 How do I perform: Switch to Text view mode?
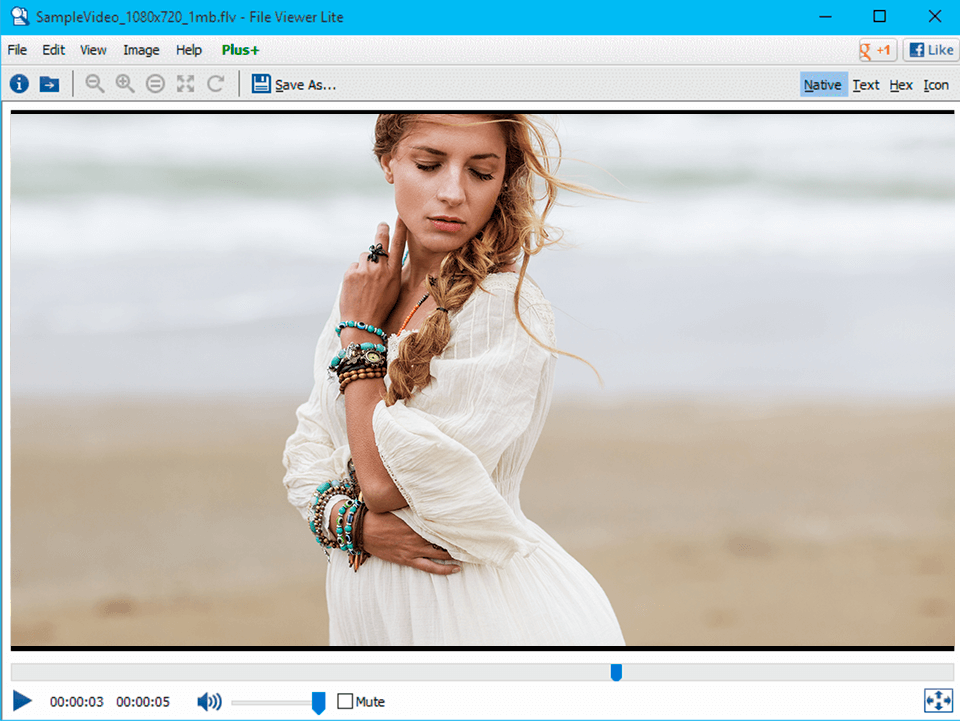point(865,84)
